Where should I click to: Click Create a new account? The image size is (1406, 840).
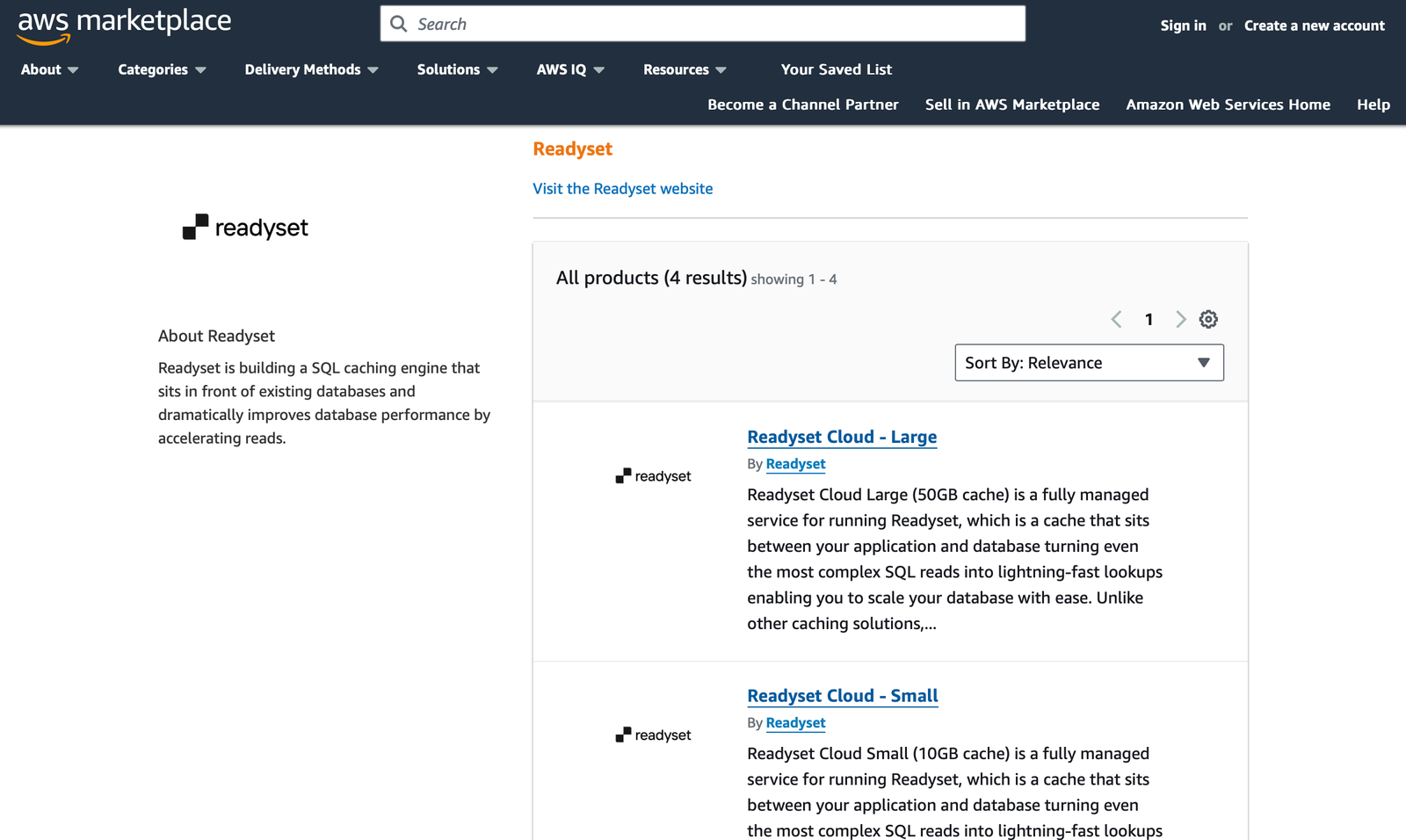pyautogui.click(x=1314, y=25)
